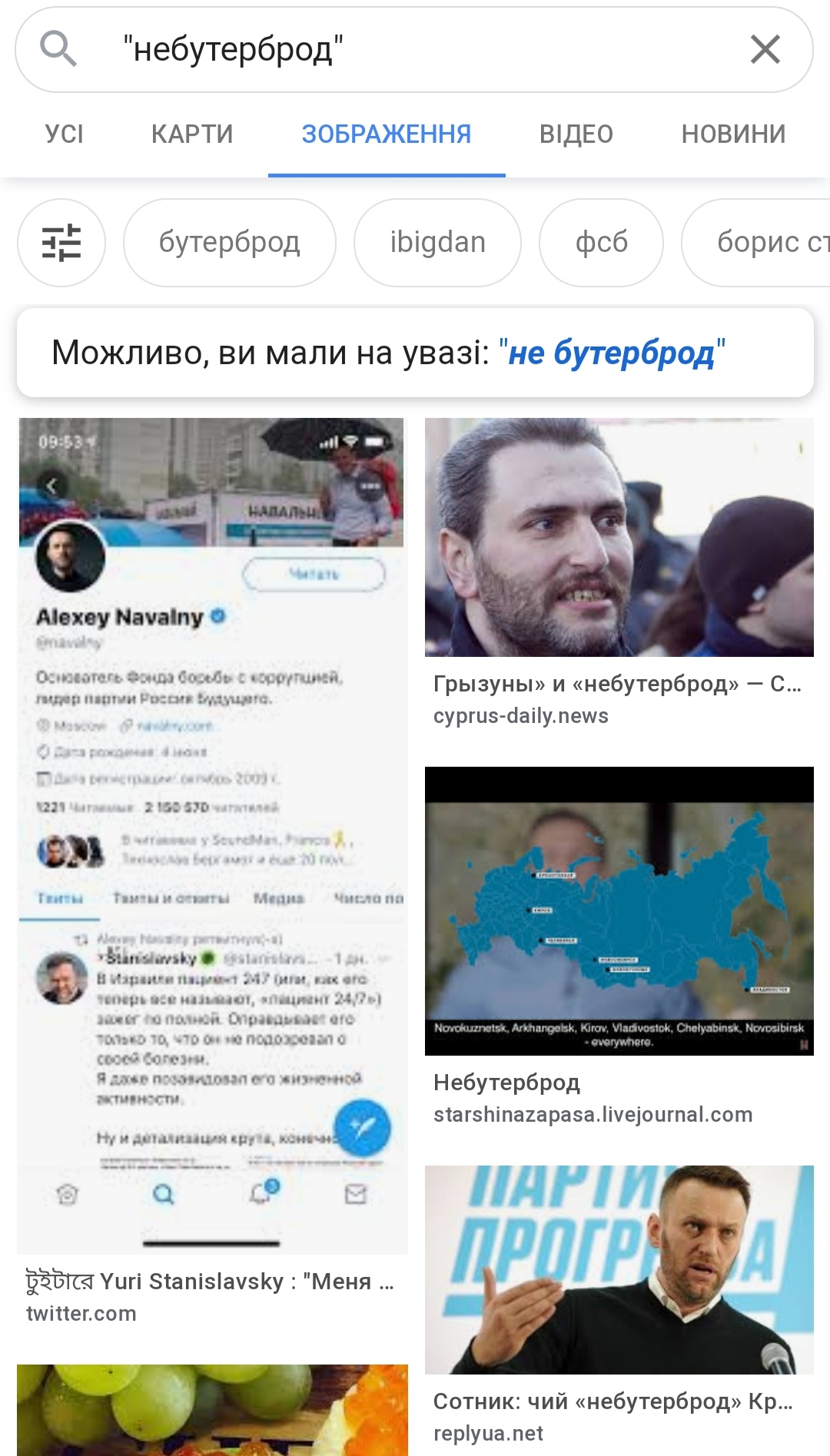Viewport: 830px width, 1456px height.
Task: Open the grapes image thumbnail
Action: pyautogui.click(x=212, y=1410)
